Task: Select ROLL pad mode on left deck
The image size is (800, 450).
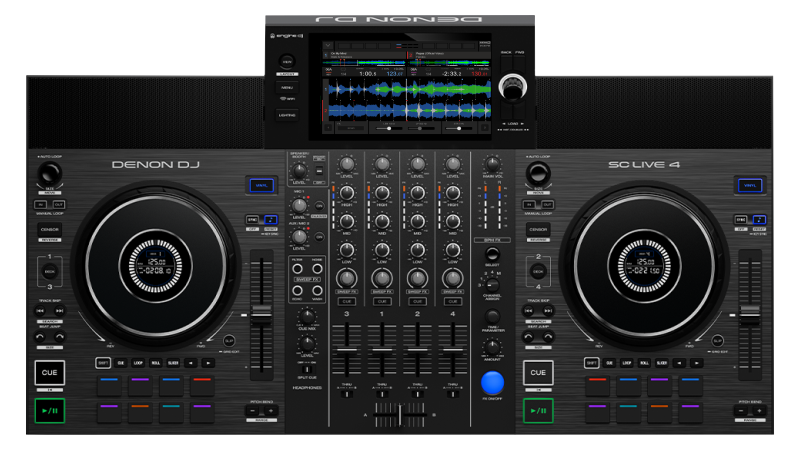Action: point(156,362)
